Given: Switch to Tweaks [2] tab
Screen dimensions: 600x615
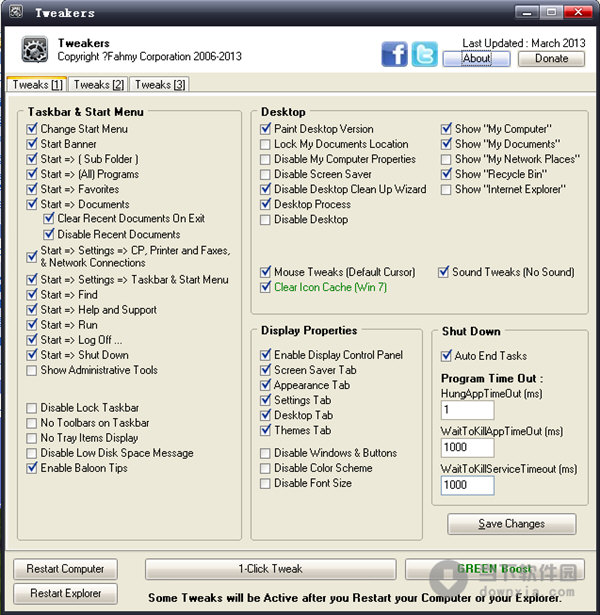Looking at the screenshot, I should 98,84.
